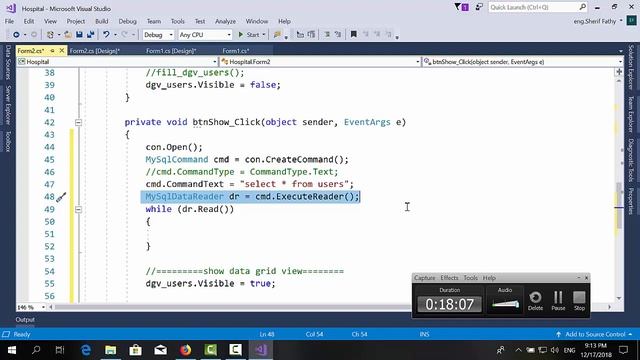Click the Windows Start button

(x=11, y=350)
